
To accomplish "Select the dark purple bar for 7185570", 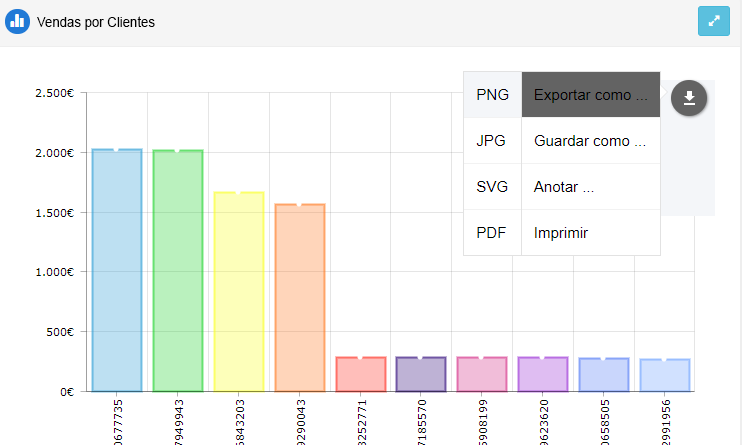I will click(x=421, y=374).
